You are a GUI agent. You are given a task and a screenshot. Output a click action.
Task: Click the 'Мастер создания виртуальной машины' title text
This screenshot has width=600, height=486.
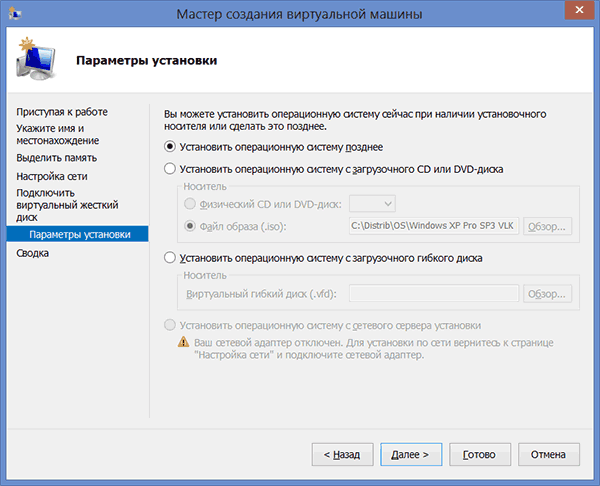299,14
